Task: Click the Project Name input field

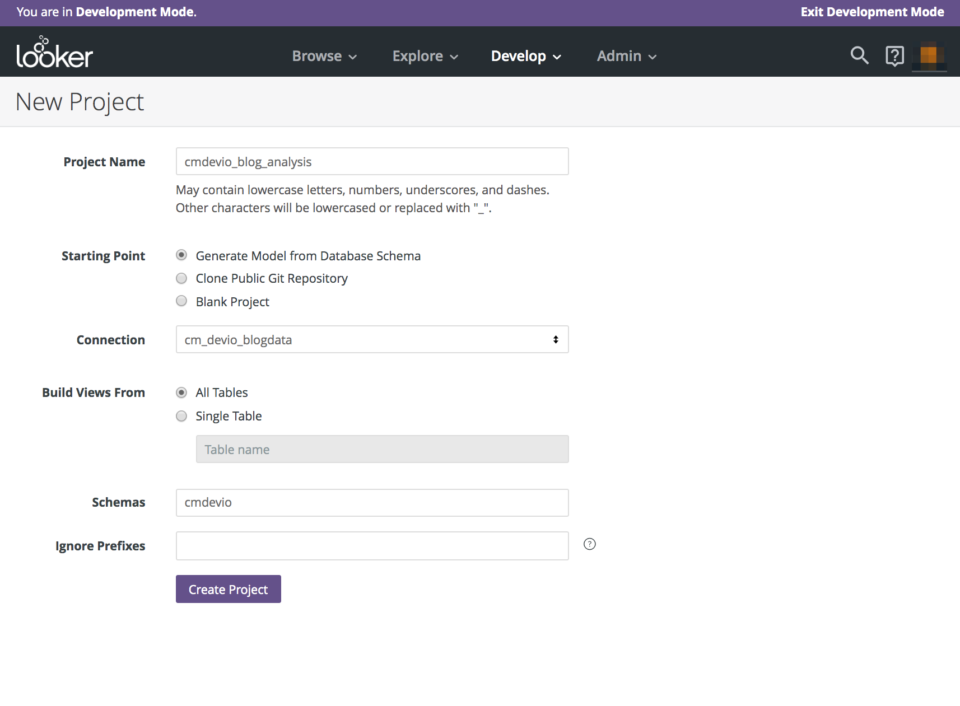Action: click(371, 161)
